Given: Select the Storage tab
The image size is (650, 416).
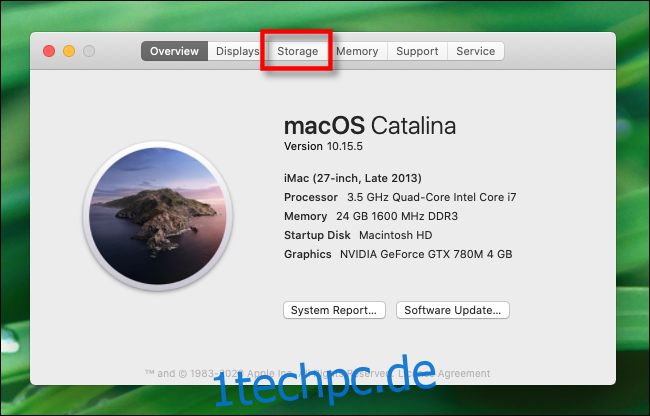Looking at the screenshot, I should point(297,51).
